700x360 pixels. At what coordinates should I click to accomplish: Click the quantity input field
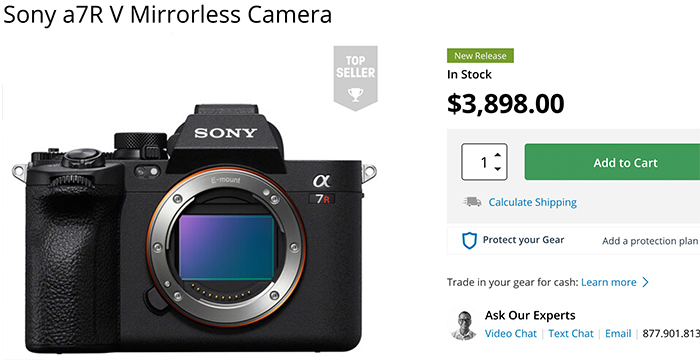click(484, 162)
